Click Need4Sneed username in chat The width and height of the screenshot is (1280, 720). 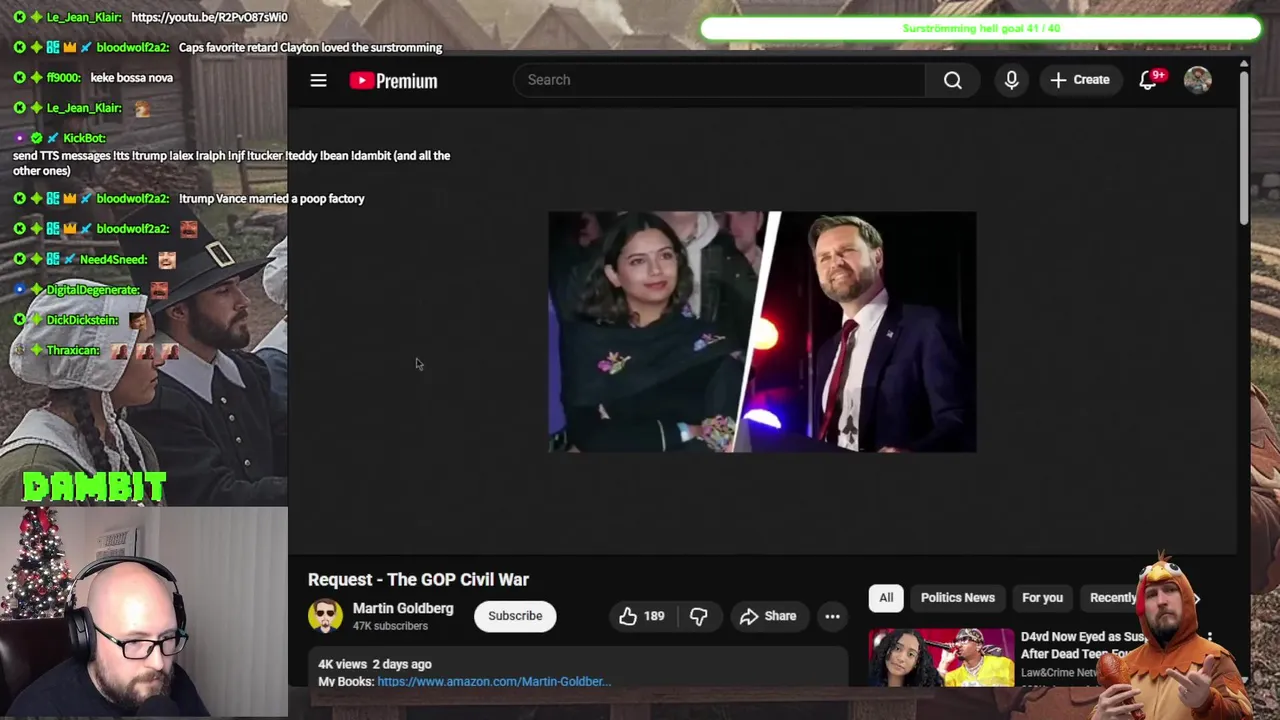tap(113, 260)
